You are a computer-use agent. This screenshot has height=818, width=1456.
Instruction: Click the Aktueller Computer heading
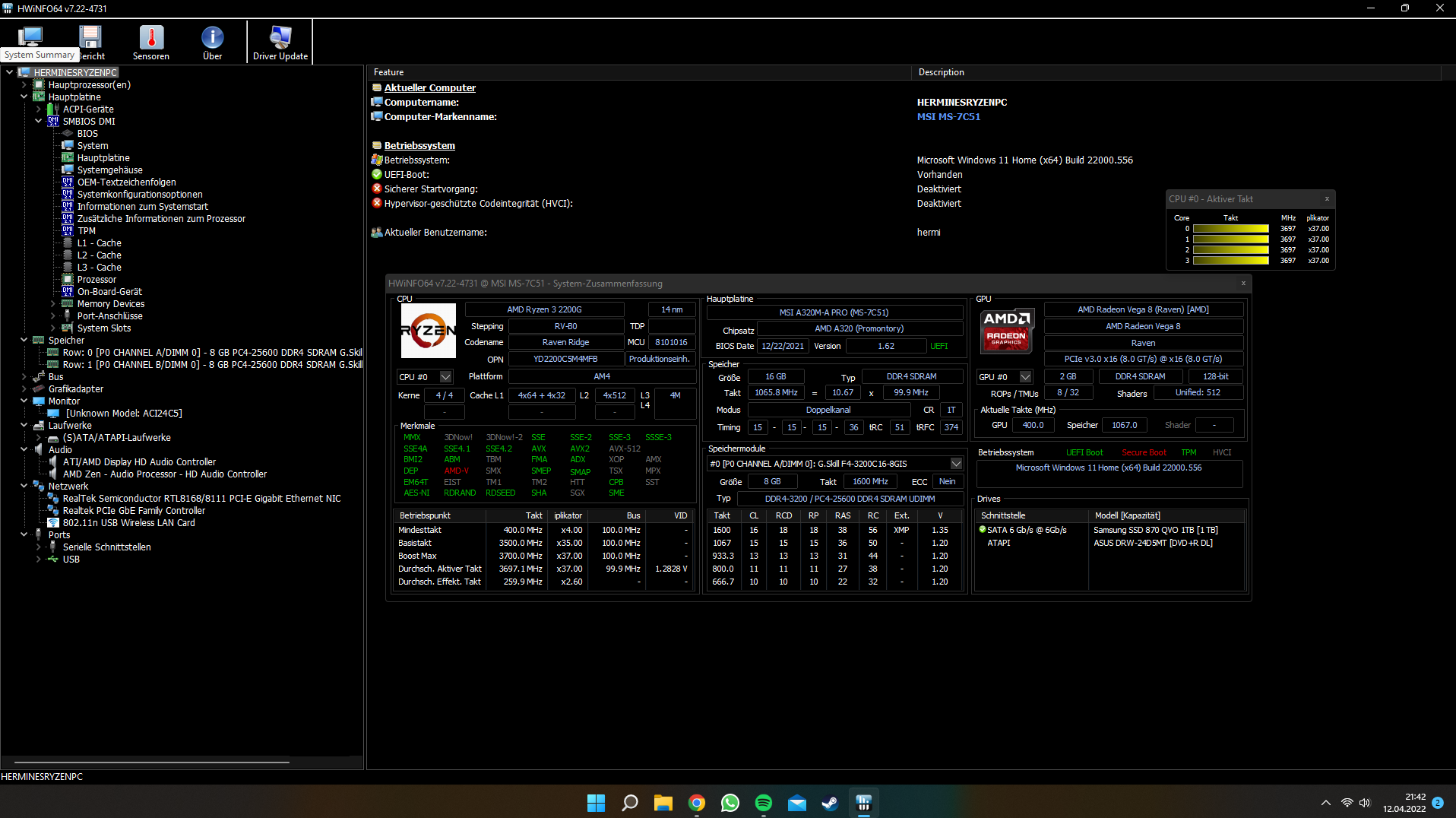[430, 88]
